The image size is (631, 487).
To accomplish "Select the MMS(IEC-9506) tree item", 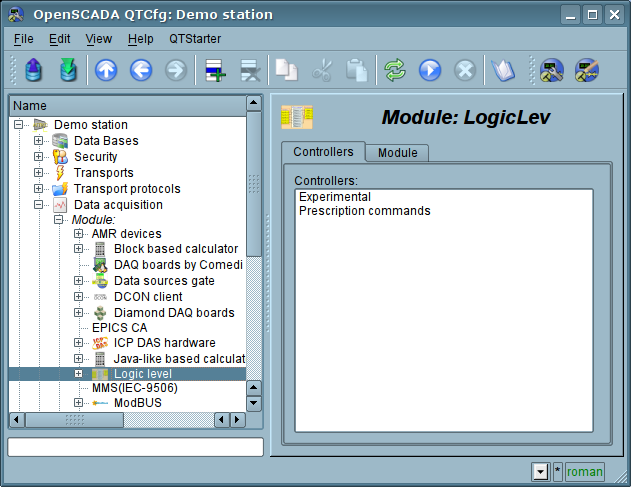I will point(135,388).
